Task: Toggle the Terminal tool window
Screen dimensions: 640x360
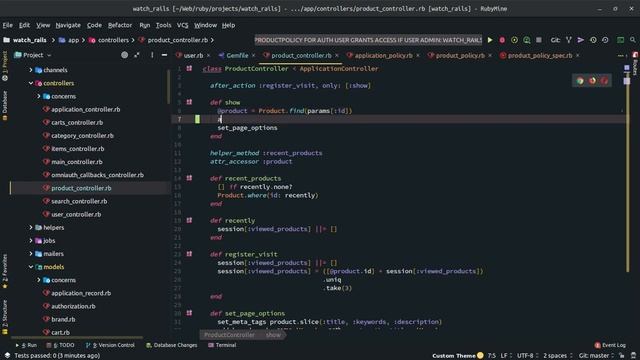Action: (x=222, y=345)
